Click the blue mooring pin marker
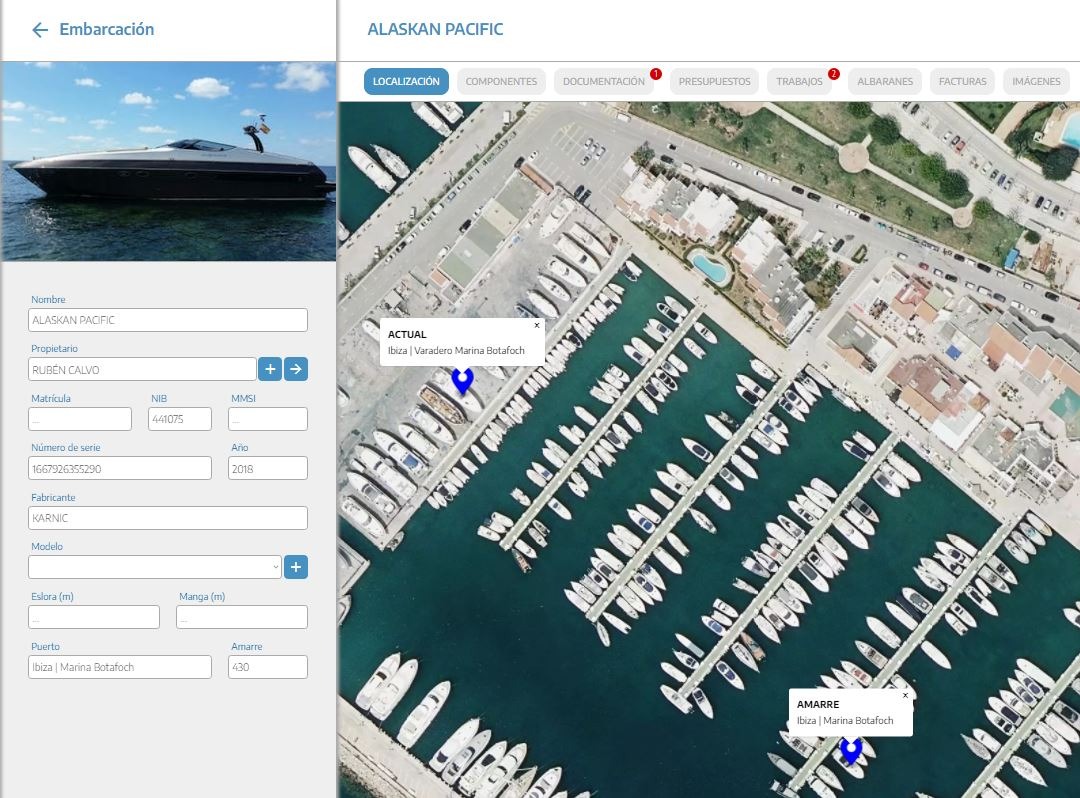This screenshot has height=798, width=1080. [x=851, y=749]
